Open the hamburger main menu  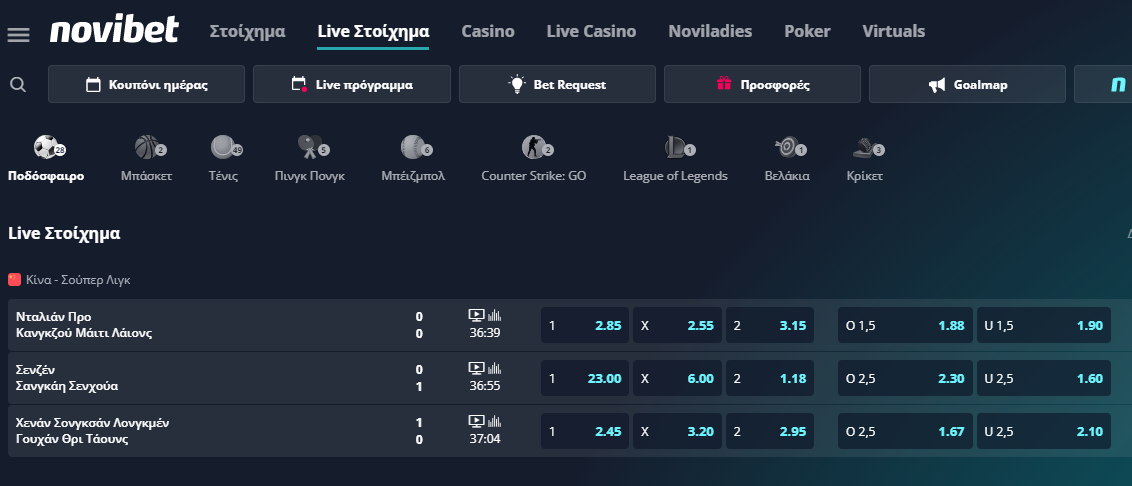click(18, 34)
